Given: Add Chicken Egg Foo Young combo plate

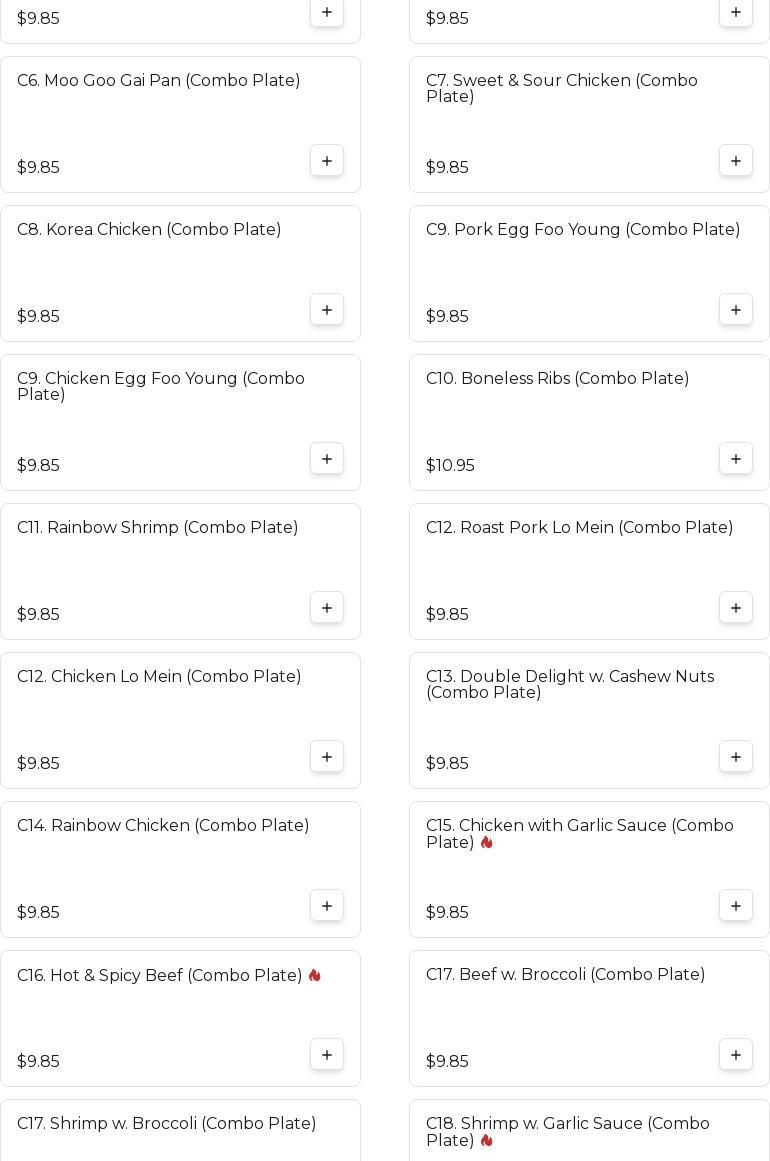Looking at the screenshot, I should [x=327, y=459].
